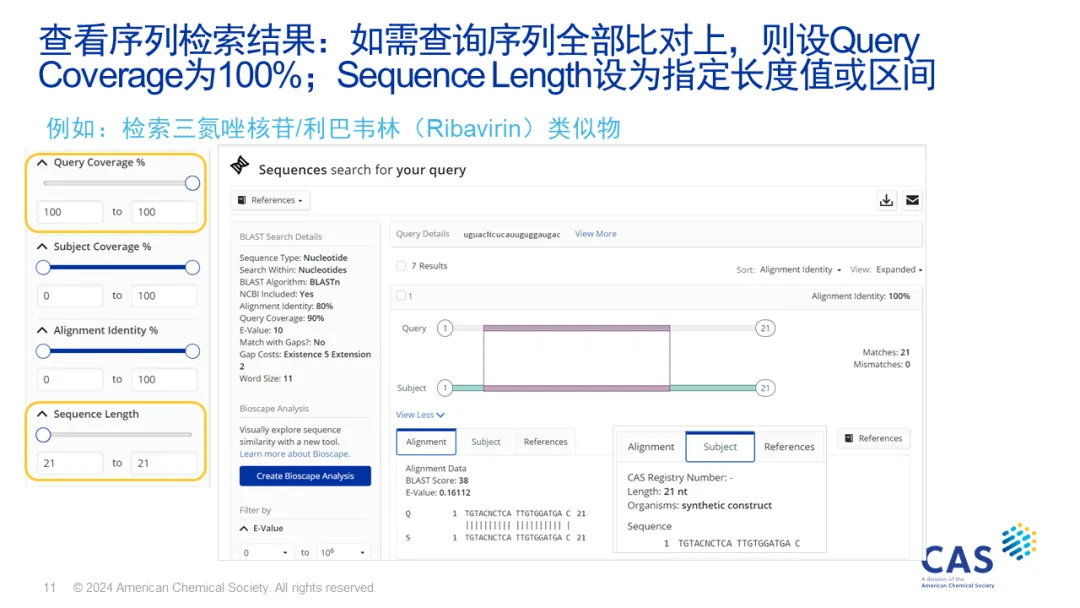Open Learn more about Bioscape link
The image size is (1080, 608).
295,454
